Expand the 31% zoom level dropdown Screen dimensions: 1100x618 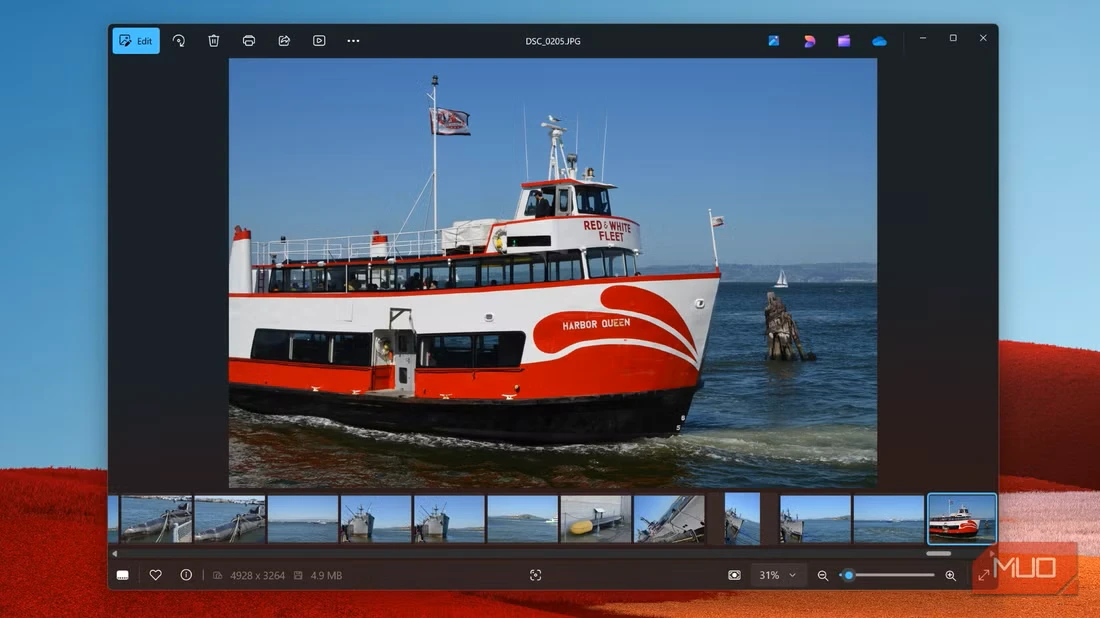coord(779,575)
